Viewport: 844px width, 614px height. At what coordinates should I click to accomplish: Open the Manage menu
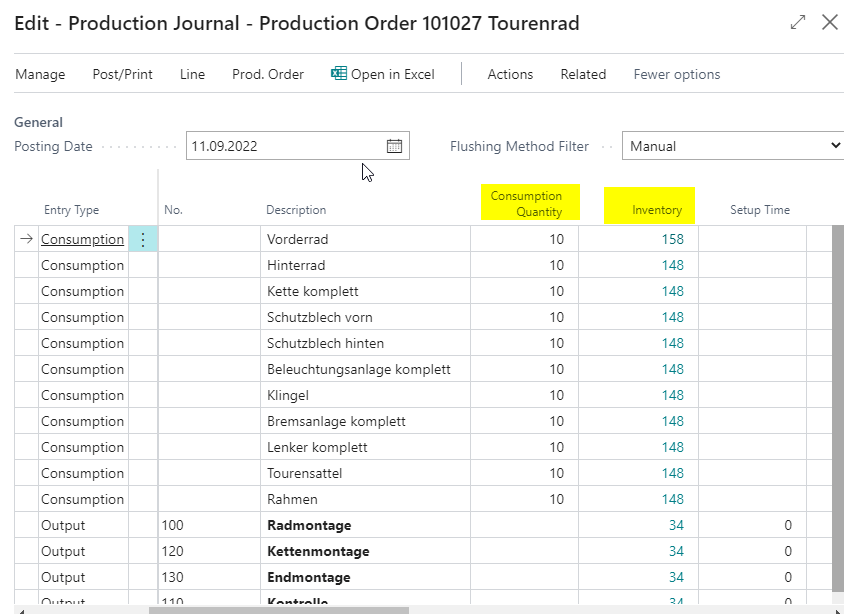pos(40,74)
